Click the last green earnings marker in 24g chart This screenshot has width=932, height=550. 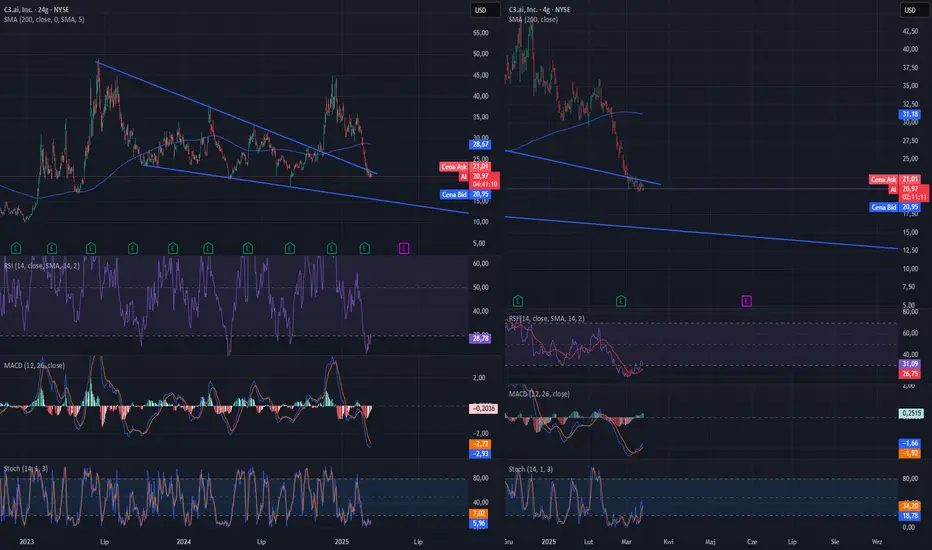[365, 248]
